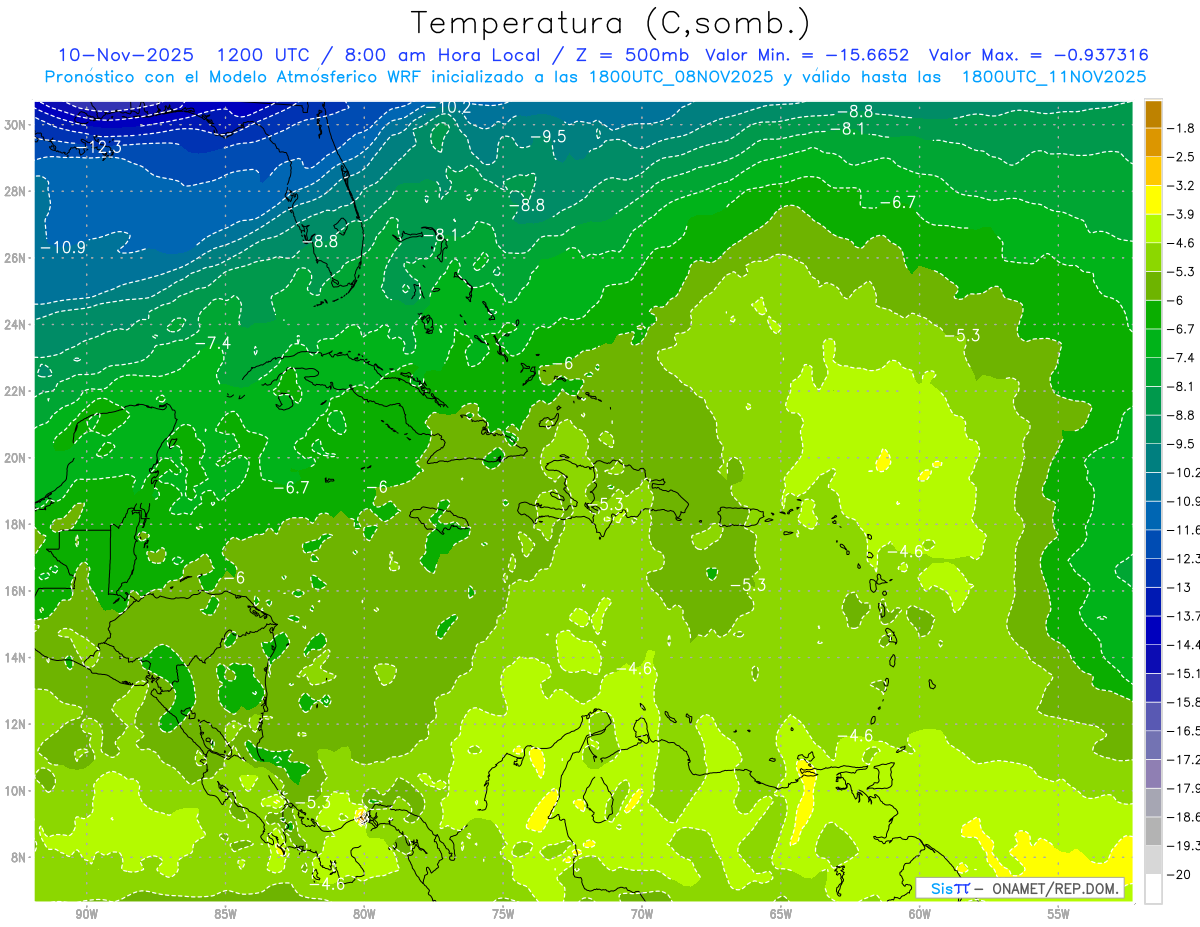Pick yellow colorbar swatch between -3.2 and -3.9
This screenshot has width=1200, height=927.
coord(1153,200)
